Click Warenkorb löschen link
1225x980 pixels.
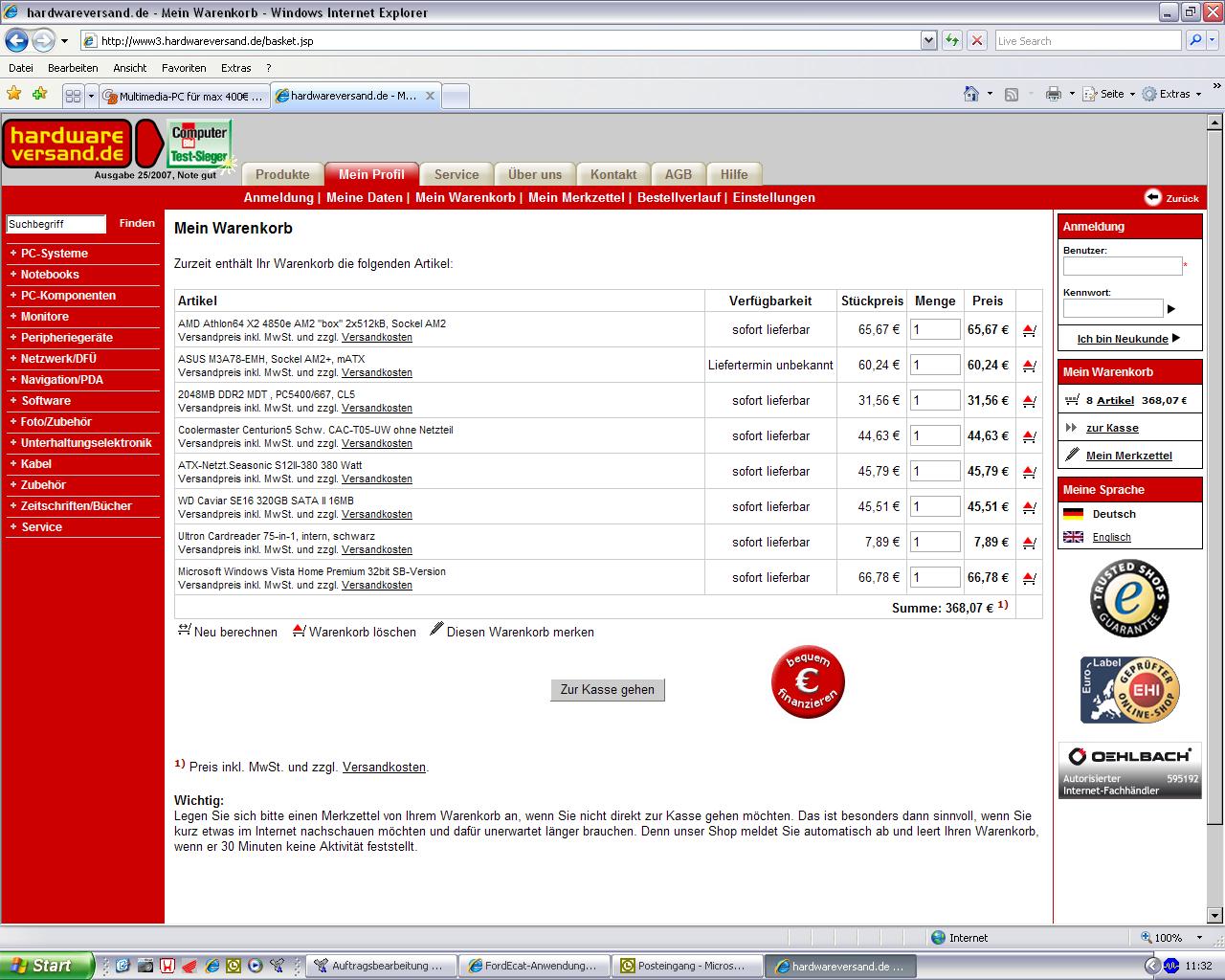(x=354, y=632)
